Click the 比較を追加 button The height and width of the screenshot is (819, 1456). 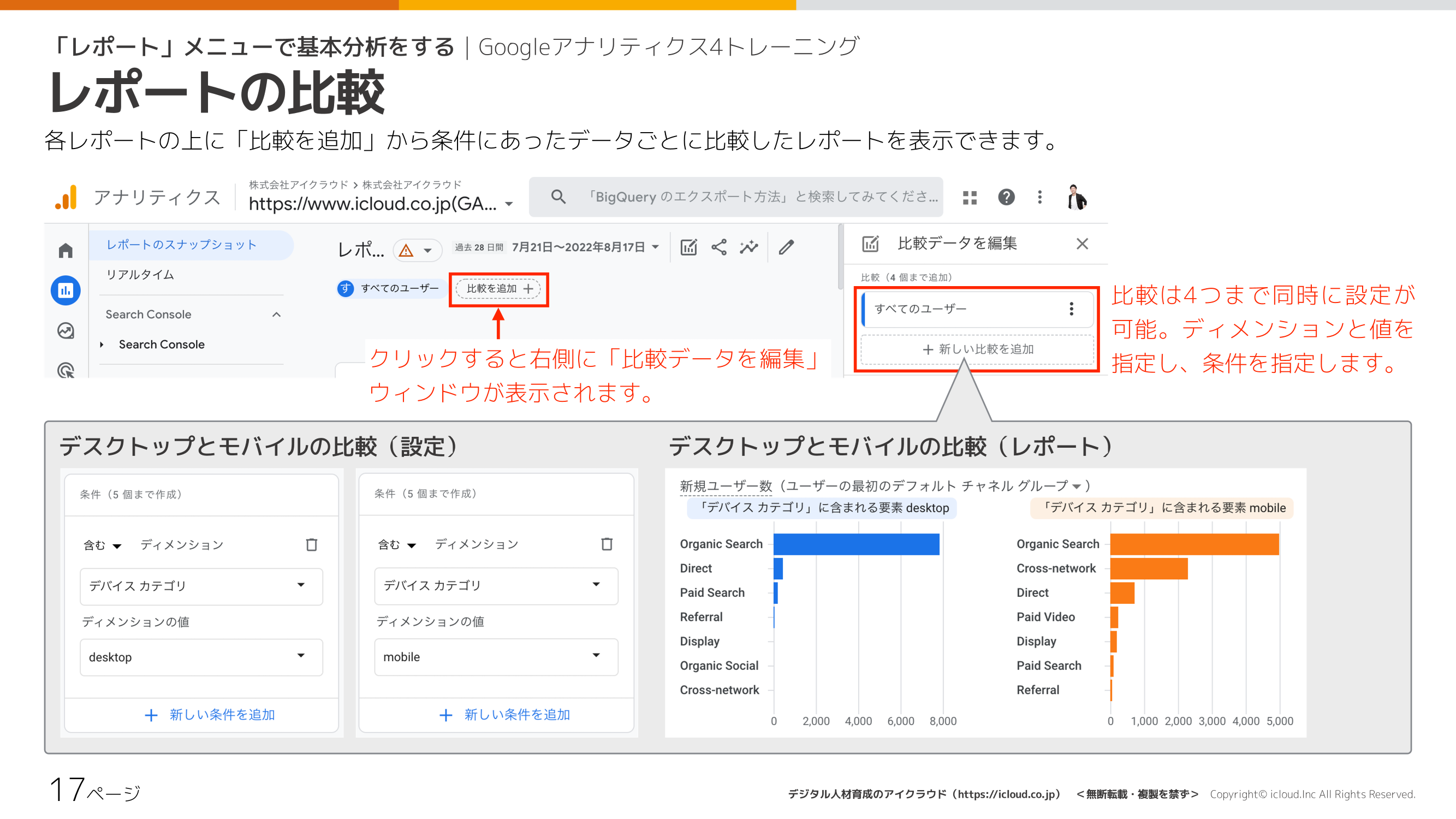(497, 289)
